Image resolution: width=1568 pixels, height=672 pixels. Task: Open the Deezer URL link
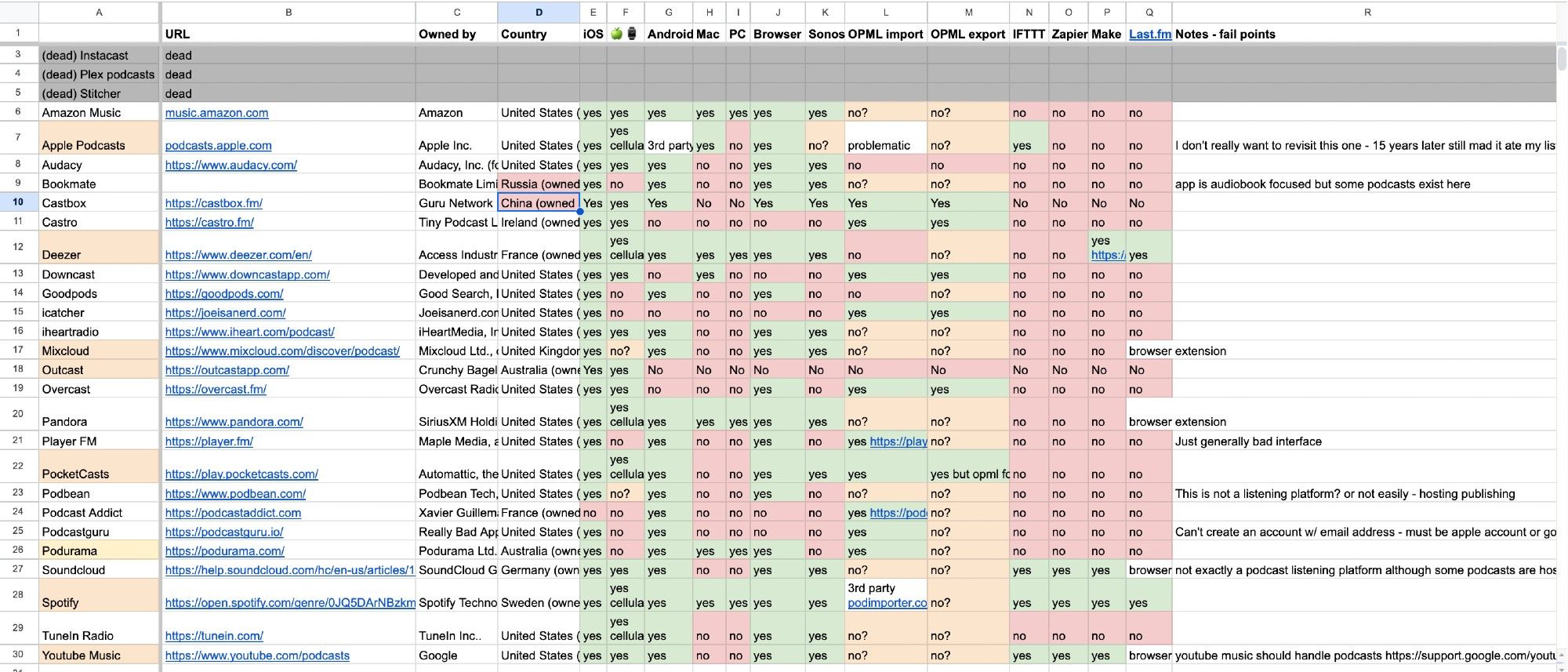pos(238,255)
